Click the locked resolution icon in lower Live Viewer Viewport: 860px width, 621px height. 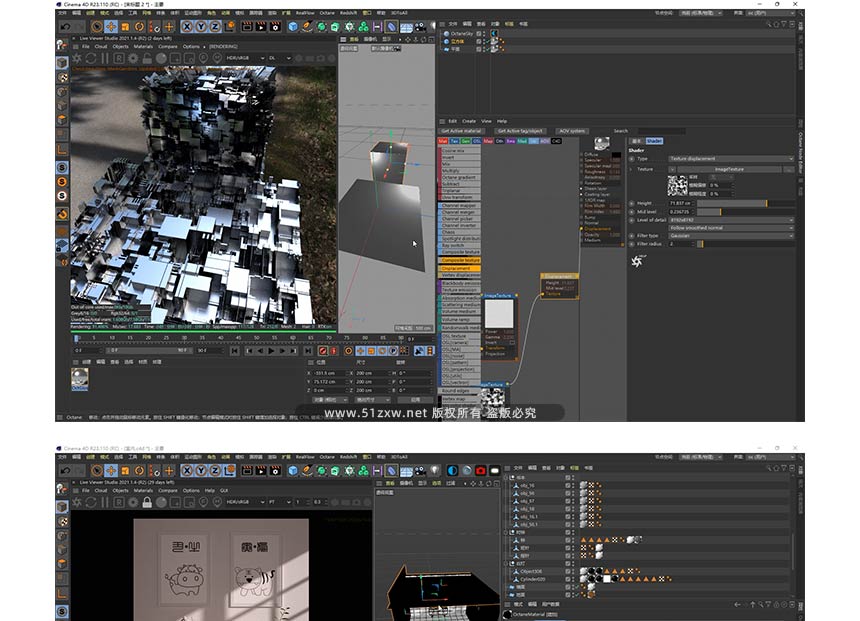(x=147, y=502)
